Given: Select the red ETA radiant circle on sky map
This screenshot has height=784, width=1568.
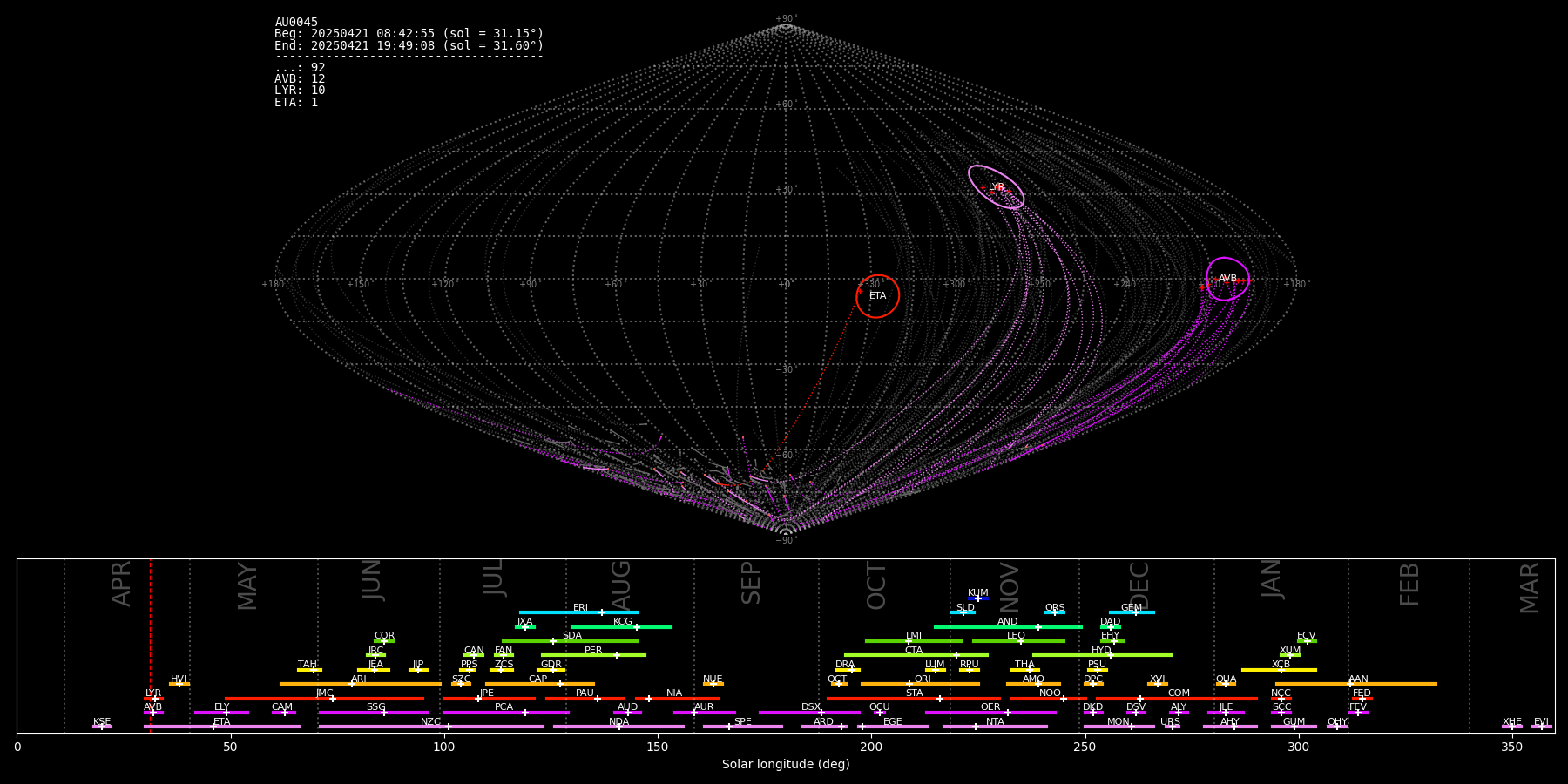Looking at the screenshot, I should pos(877,296).
